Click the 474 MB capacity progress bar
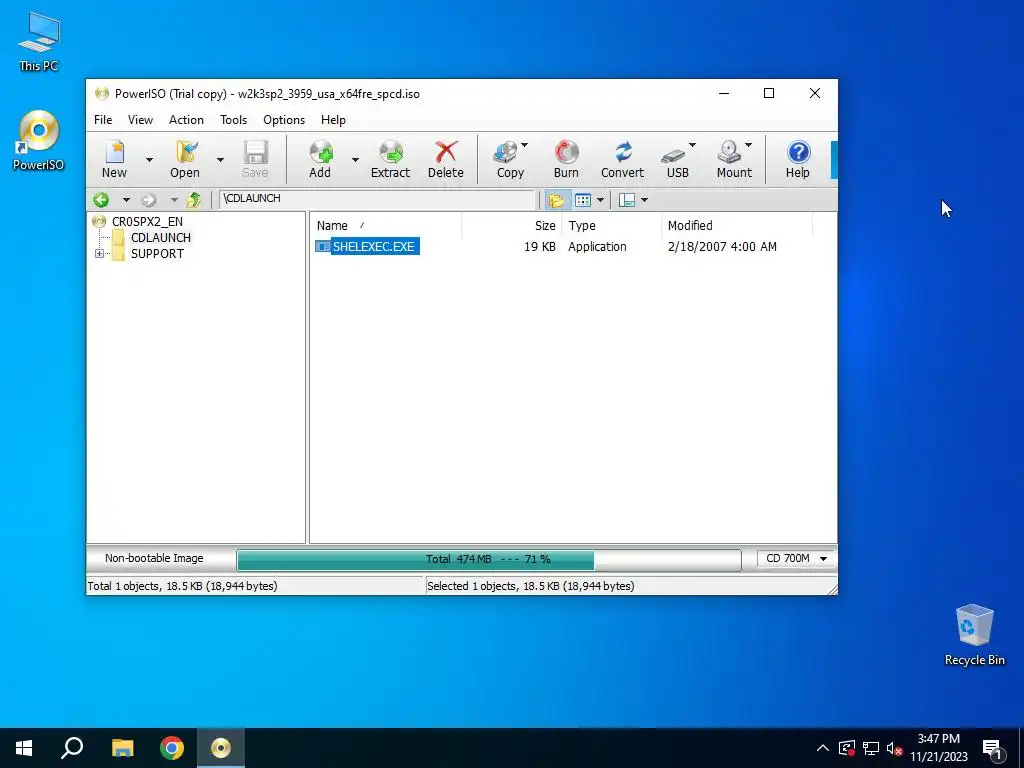Image resolution: width=1024 pixels, height=768 pixels. pos(488,560)
